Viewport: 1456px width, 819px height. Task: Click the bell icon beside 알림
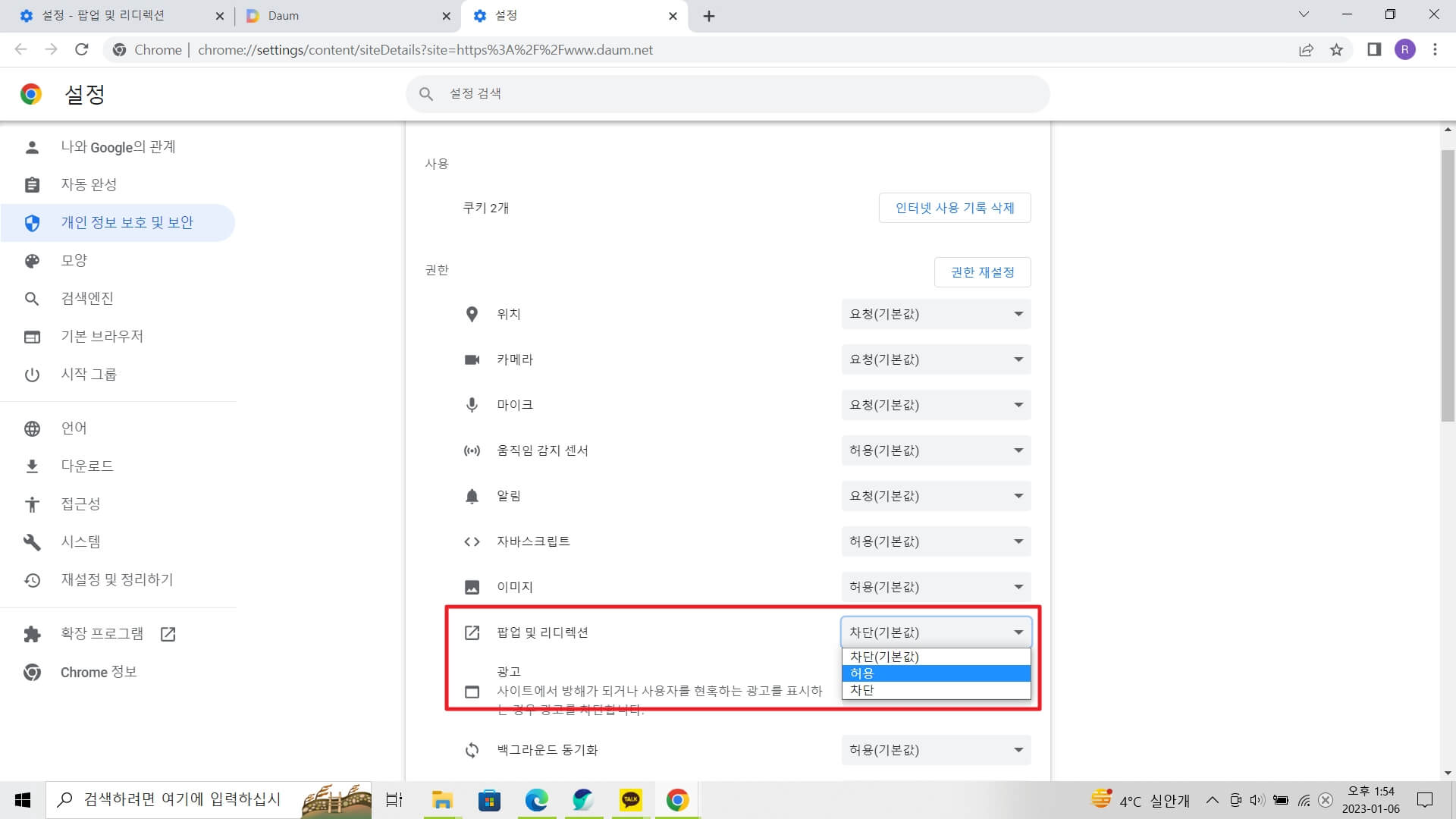pos(472,495)
